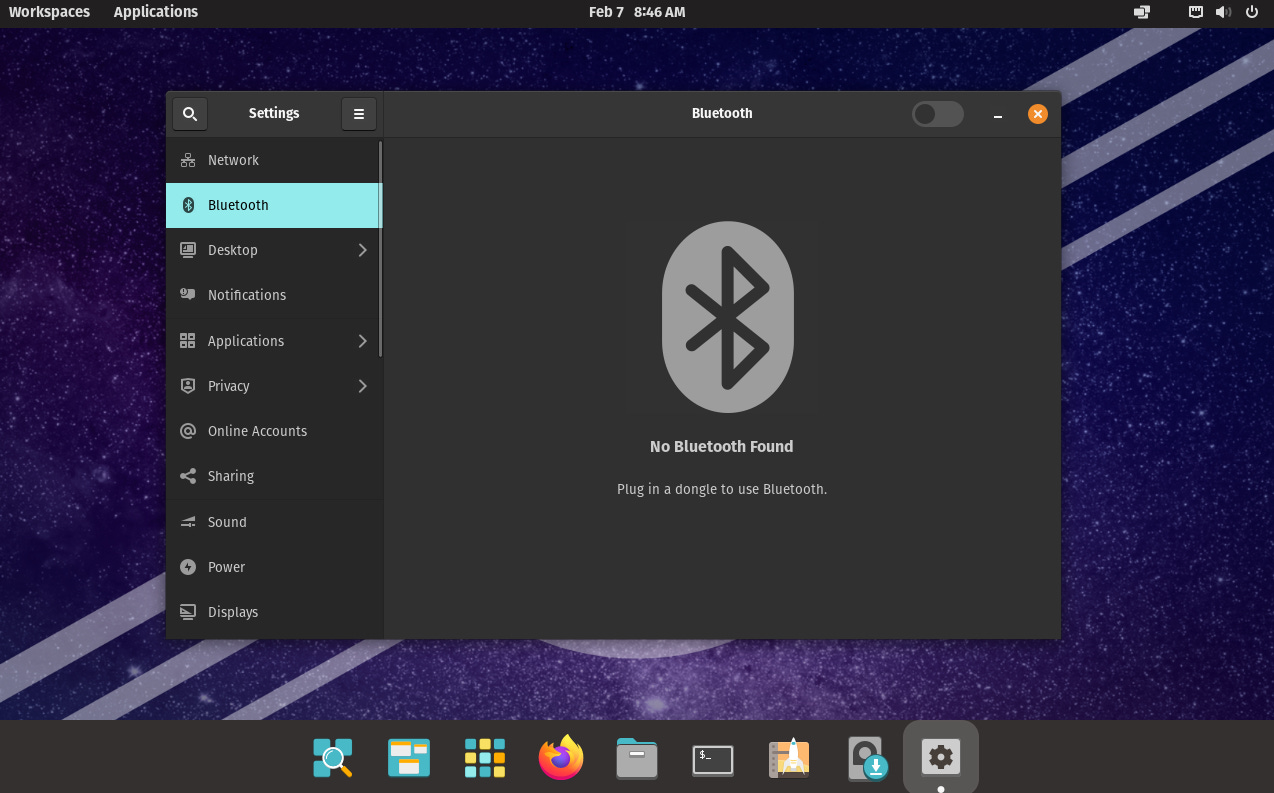This screenshot has height=793, width=1274.
Task: Click the volume speaker icon in top panel
Action: [x=1223, y=12]
